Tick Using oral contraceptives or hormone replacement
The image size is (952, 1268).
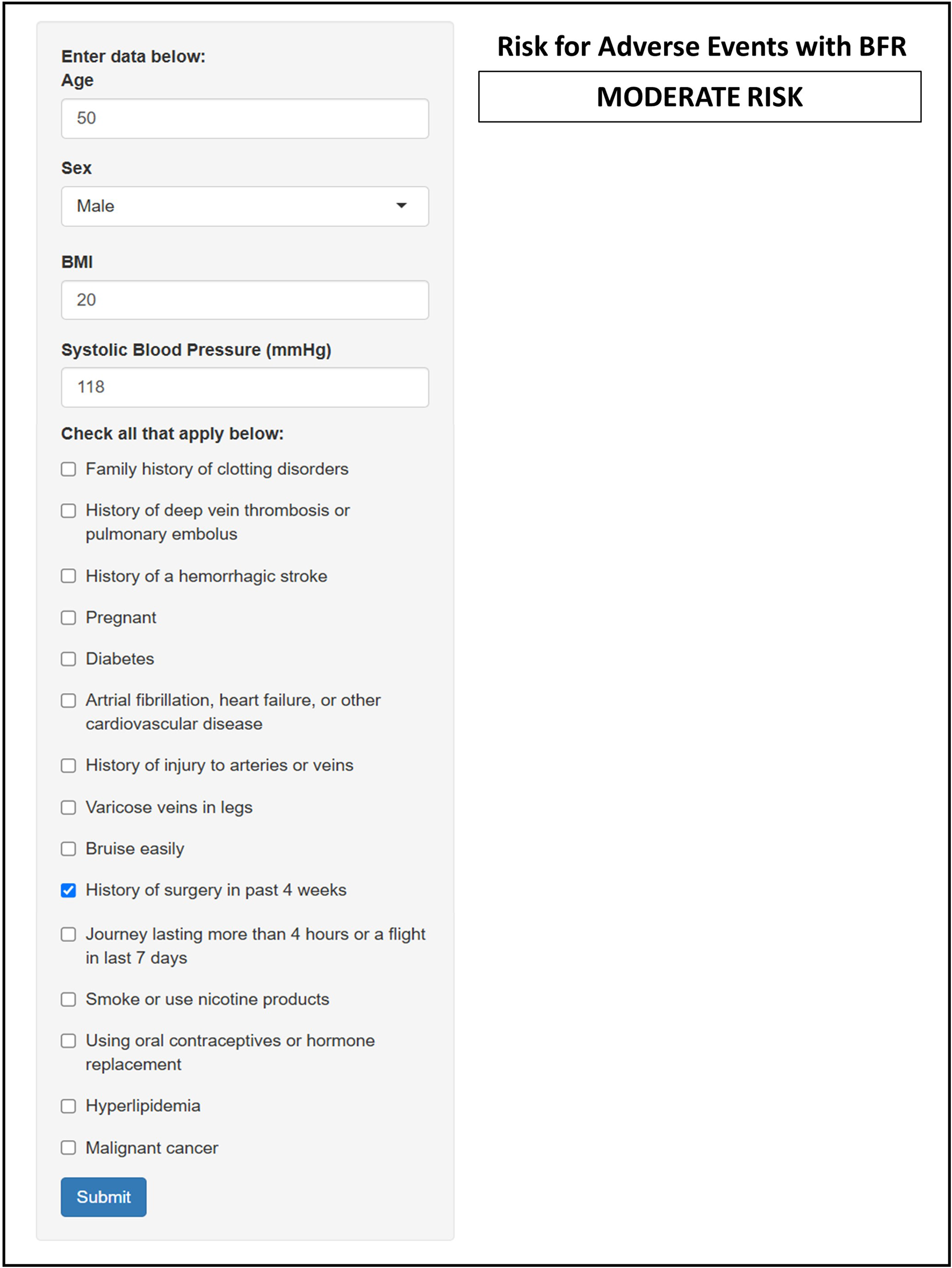click(x=69, y=1041)
